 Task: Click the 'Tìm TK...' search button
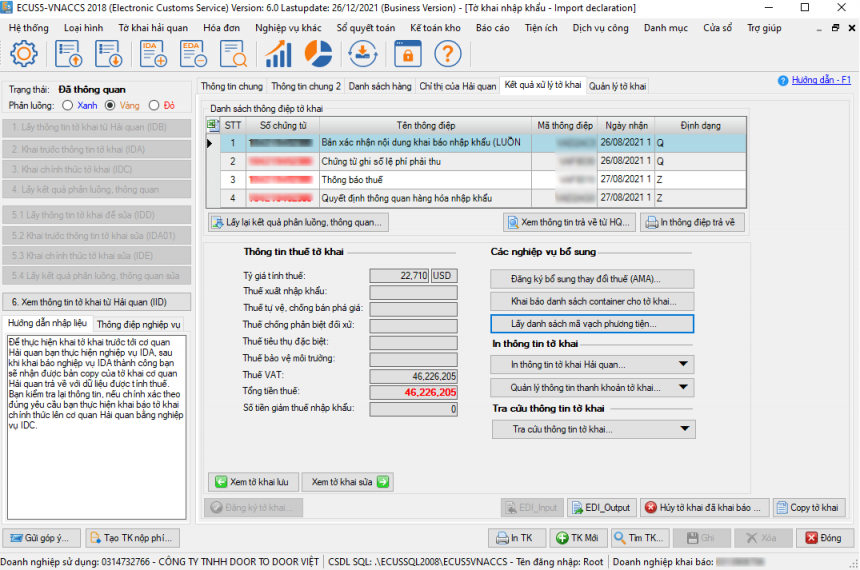[640, 538]
